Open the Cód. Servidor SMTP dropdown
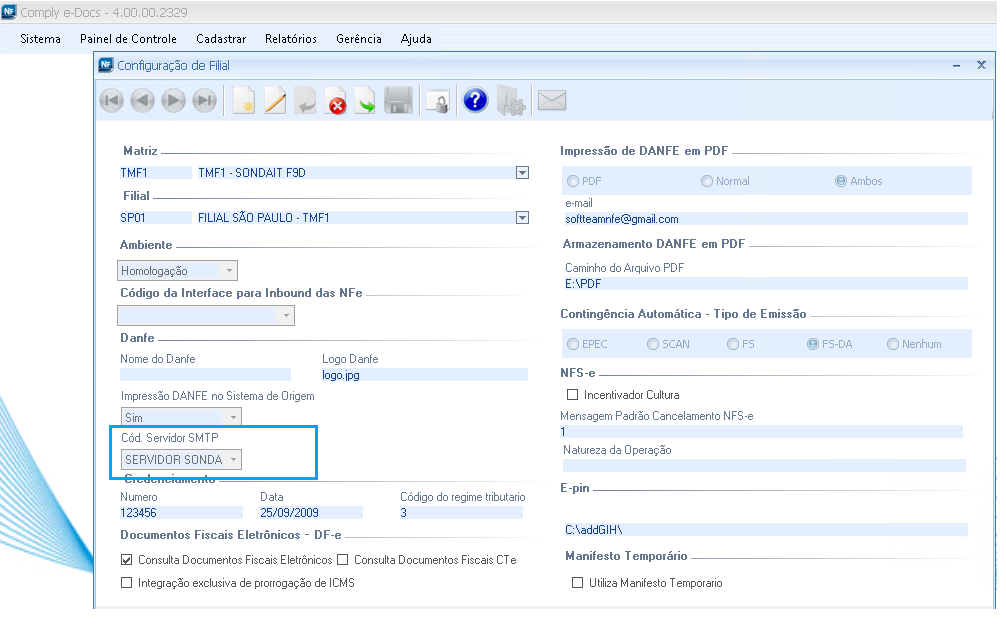 233,460
